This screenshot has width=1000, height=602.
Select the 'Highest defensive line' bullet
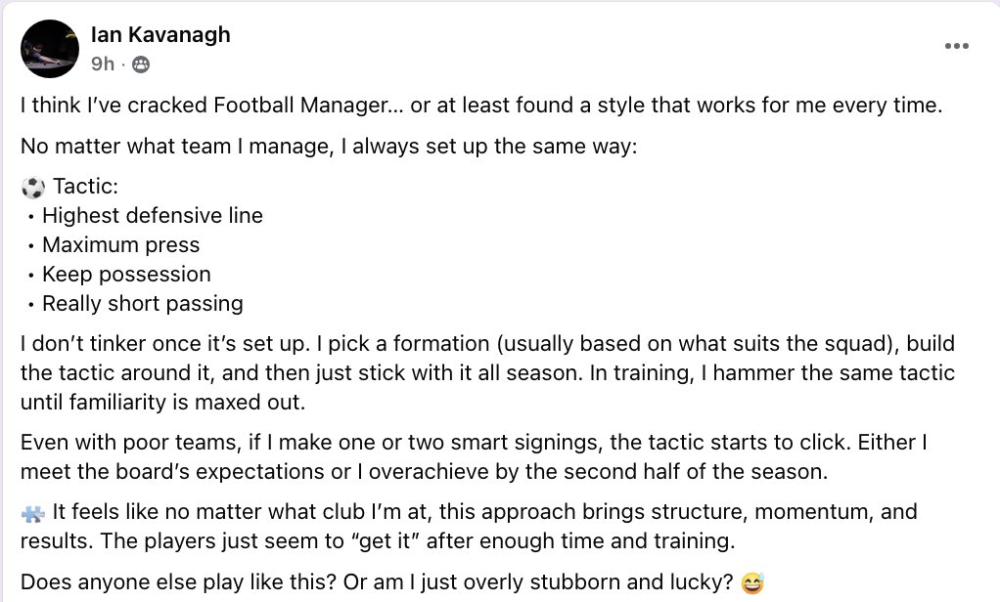[152, 216]
